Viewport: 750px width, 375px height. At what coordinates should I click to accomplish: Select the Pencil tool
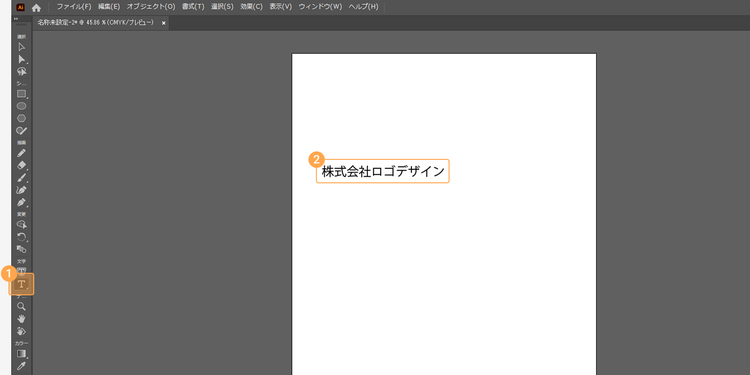point(22,153)
